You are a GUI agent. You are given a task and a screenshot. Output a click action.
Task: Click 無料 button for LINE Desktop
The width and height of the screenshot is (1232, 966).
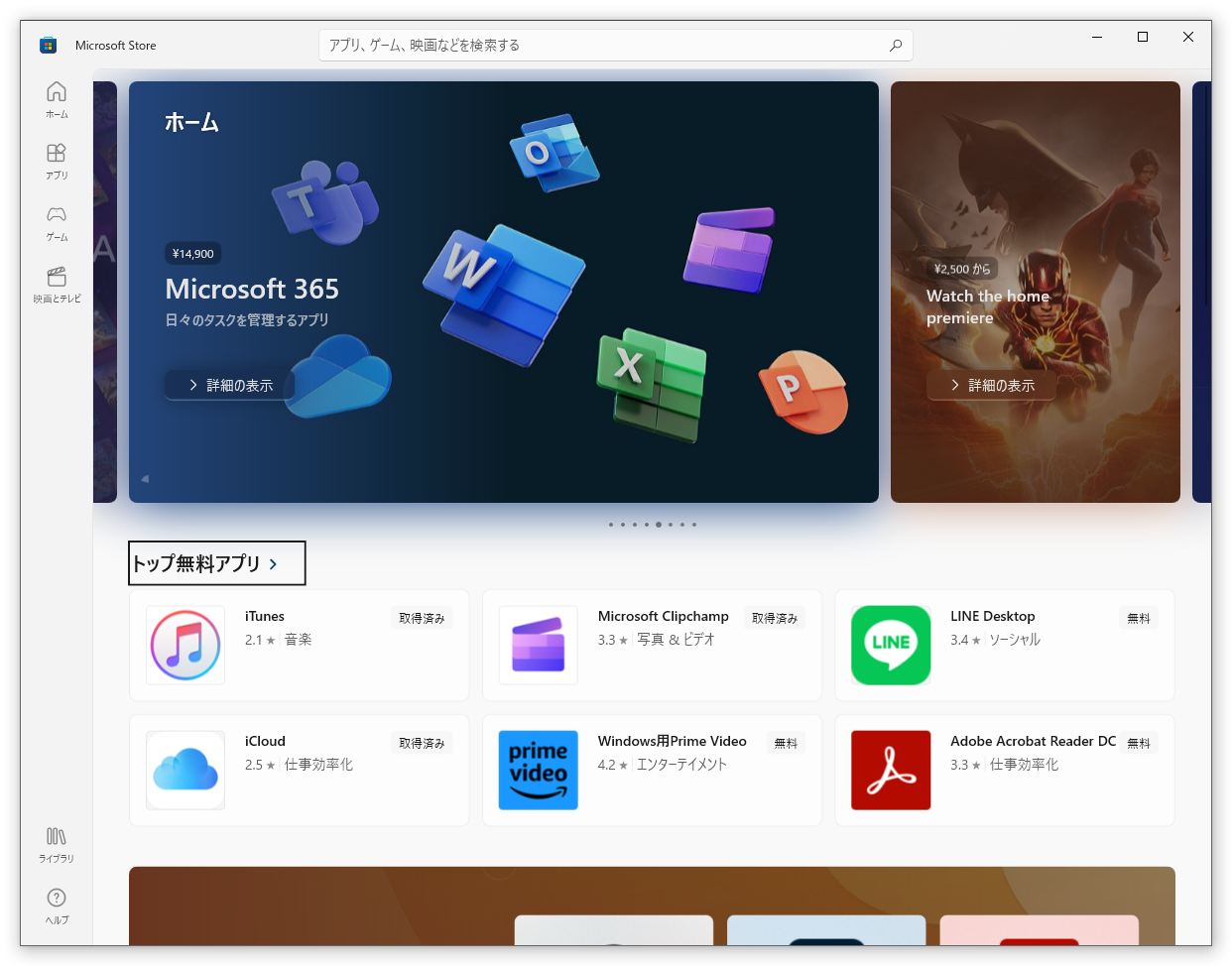(1139, 618)
